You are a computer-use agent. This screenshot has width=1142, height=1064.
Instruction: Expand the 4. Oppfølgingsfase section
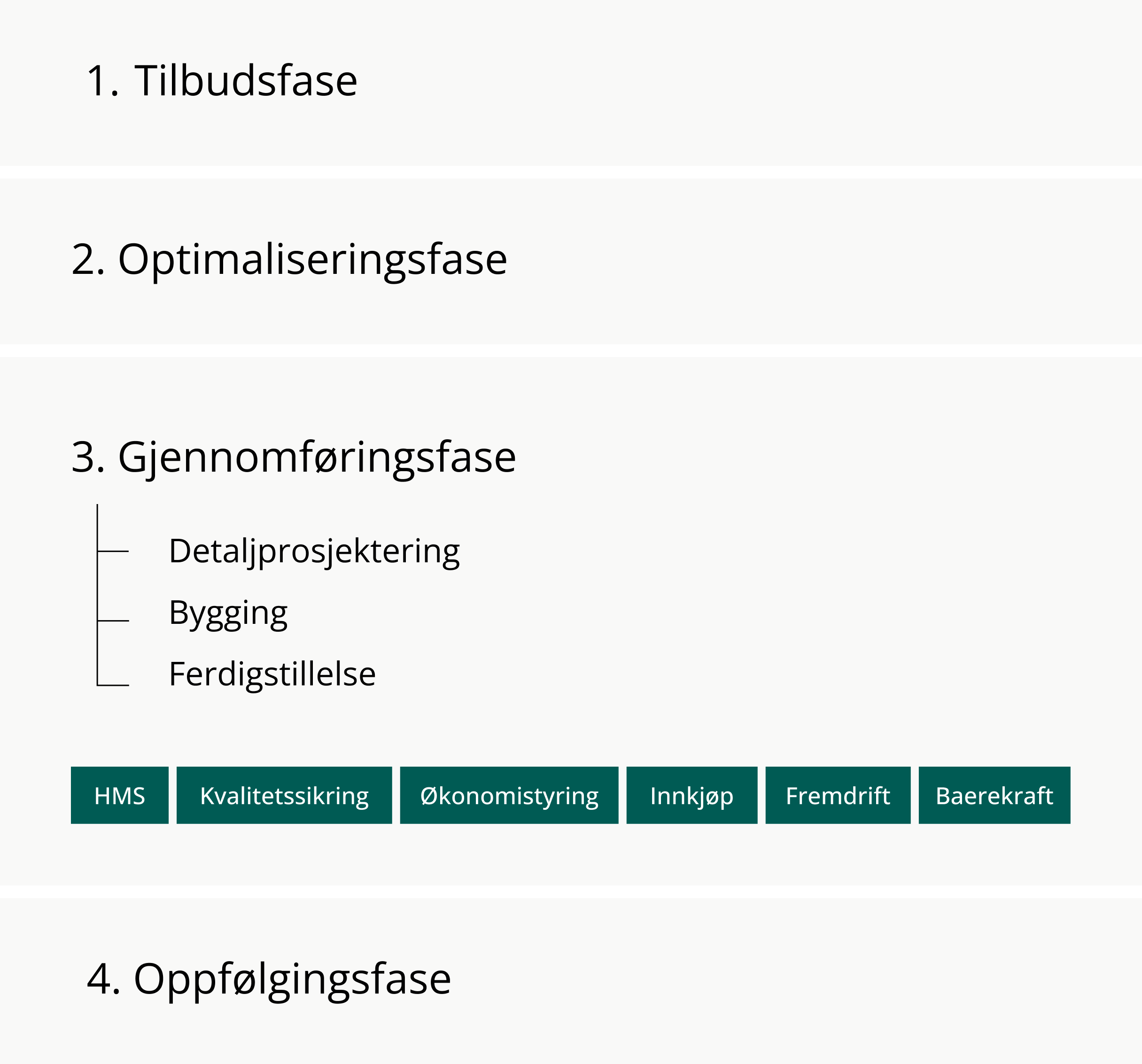point(292,979)
